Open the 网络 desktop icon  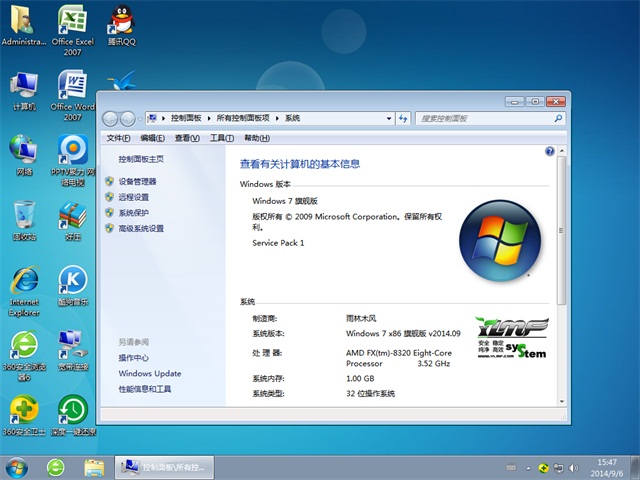click(24, 155)
